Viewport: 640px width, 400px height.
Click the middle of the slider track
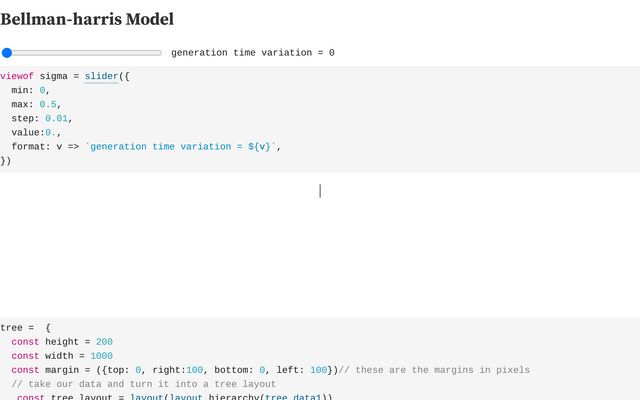coord(82,53)
